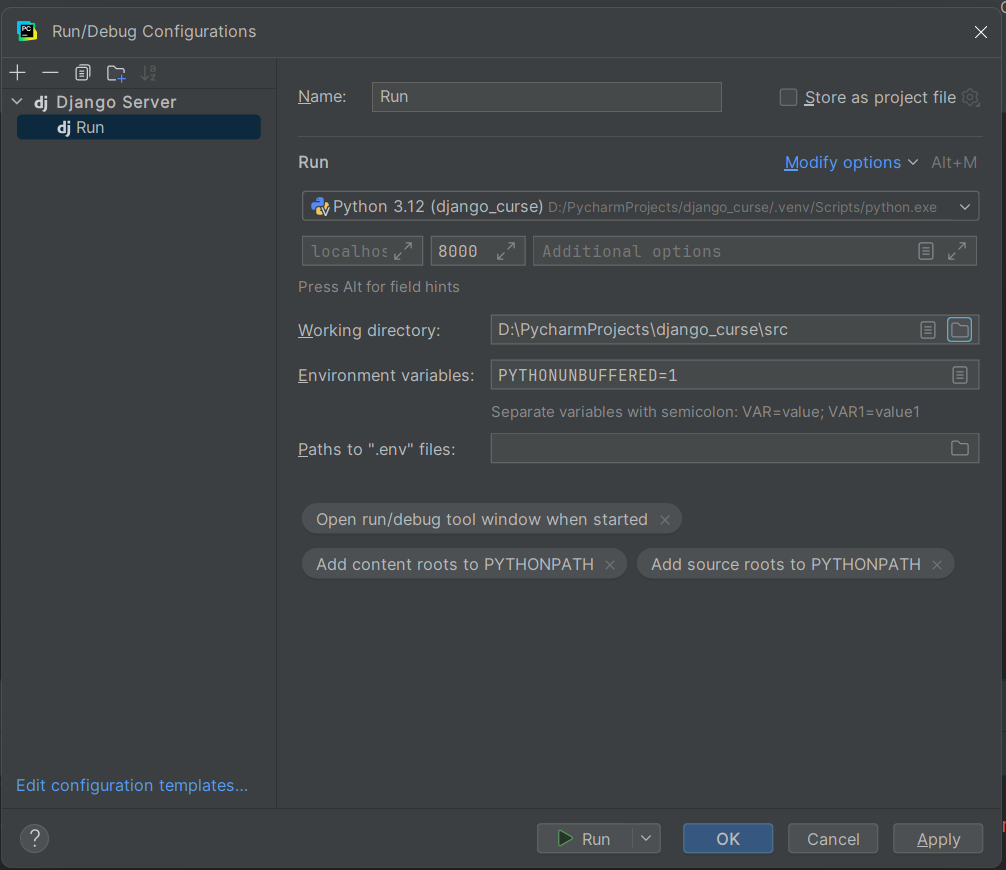
Task: Click the Name input field
Action: point(547,97)
